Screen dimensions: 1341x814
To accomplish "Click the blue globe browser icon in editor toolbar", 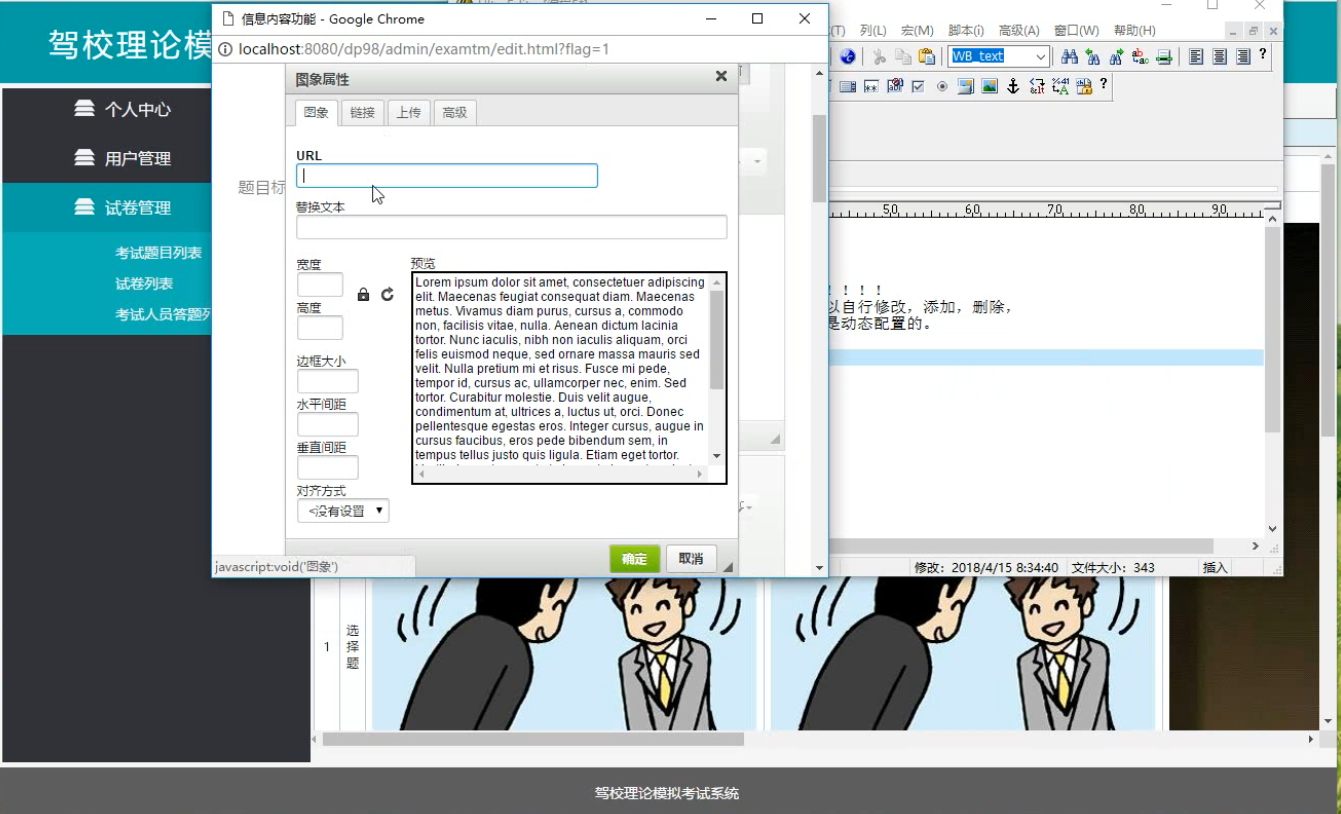I will coord(847,57).
